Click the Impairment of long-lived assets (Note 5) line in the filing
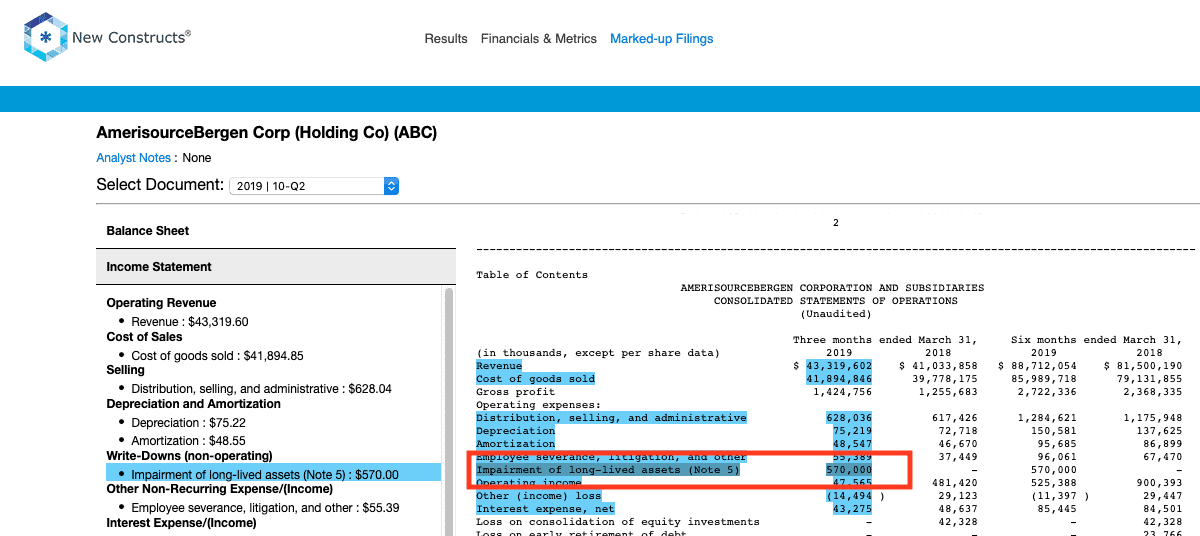Image resolution: width=1200 pixels, height=536 pixels. [608, 470]
